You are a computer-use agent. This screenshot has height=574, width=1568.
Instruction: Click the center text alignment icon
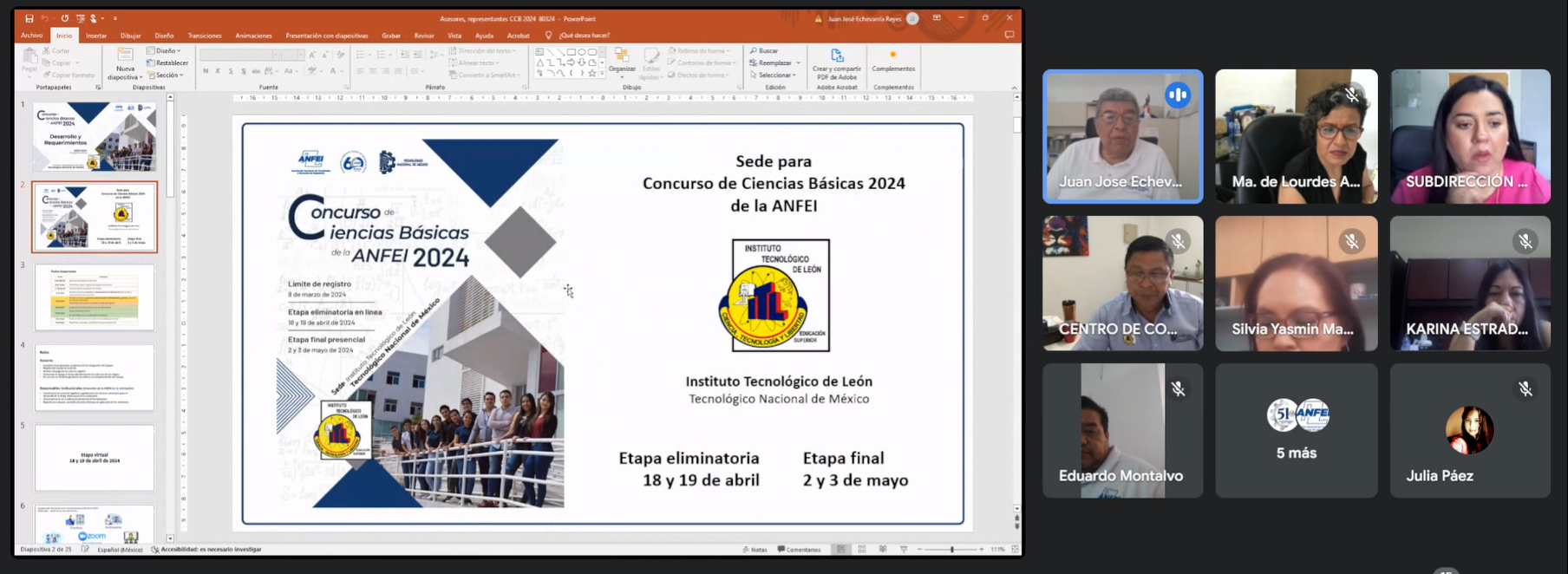pos(373,71)
